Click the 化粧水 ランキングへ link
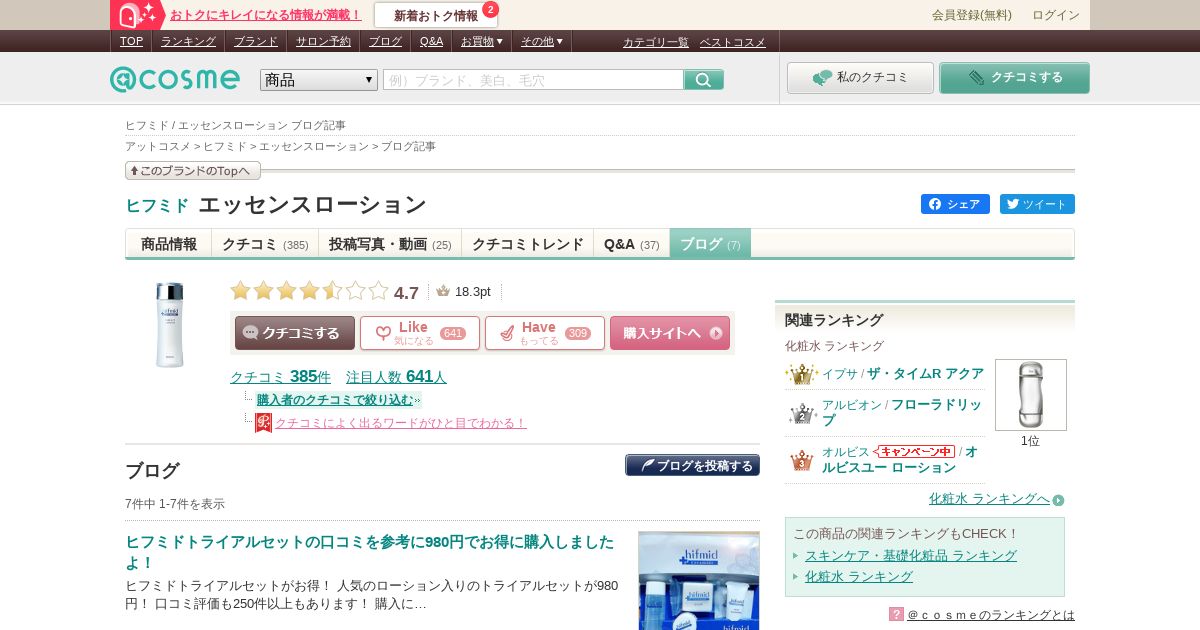This screenshot has height=630, width=1200. [x=989, y=498]
